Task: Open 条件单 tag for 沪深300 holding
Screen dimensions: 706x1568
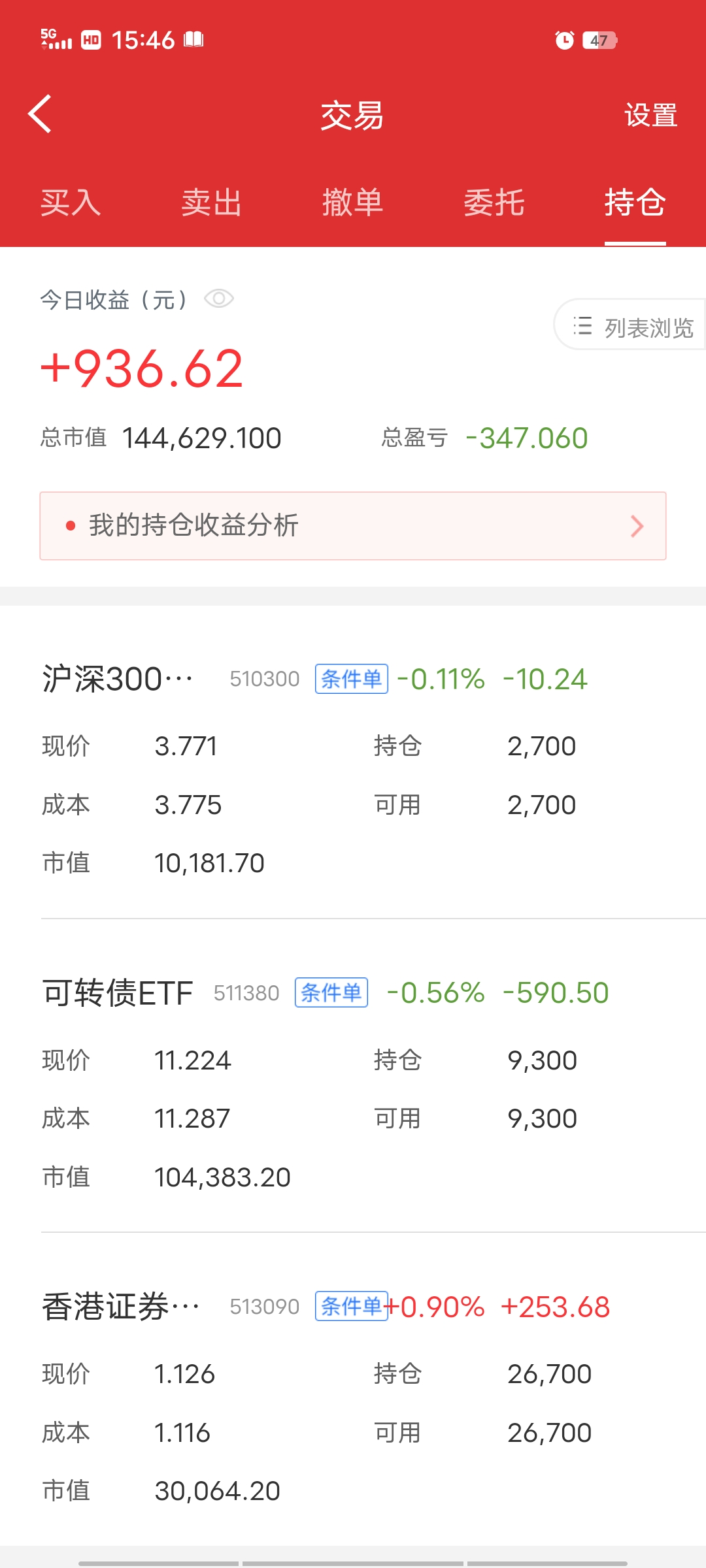Action: (x=351, y=679)
